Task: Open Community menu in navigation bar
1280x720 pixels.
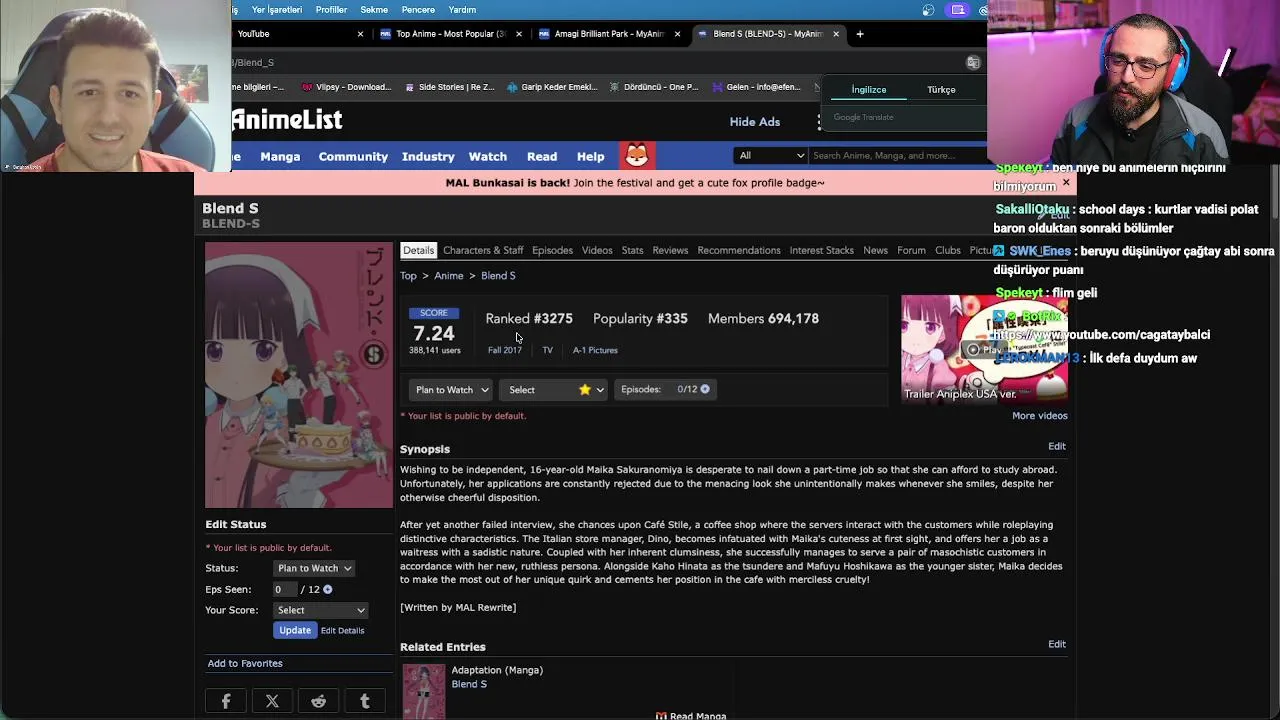Action: click(x=353, y=157)
